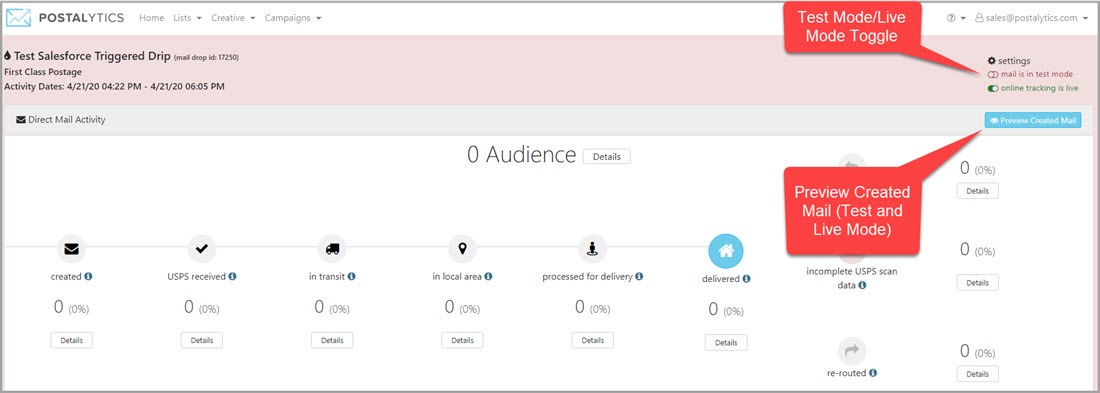Click the blue house delivered icon
The width and height of the screenshot is (1100, 393).
pyautogui.click(x=726, y=251)
